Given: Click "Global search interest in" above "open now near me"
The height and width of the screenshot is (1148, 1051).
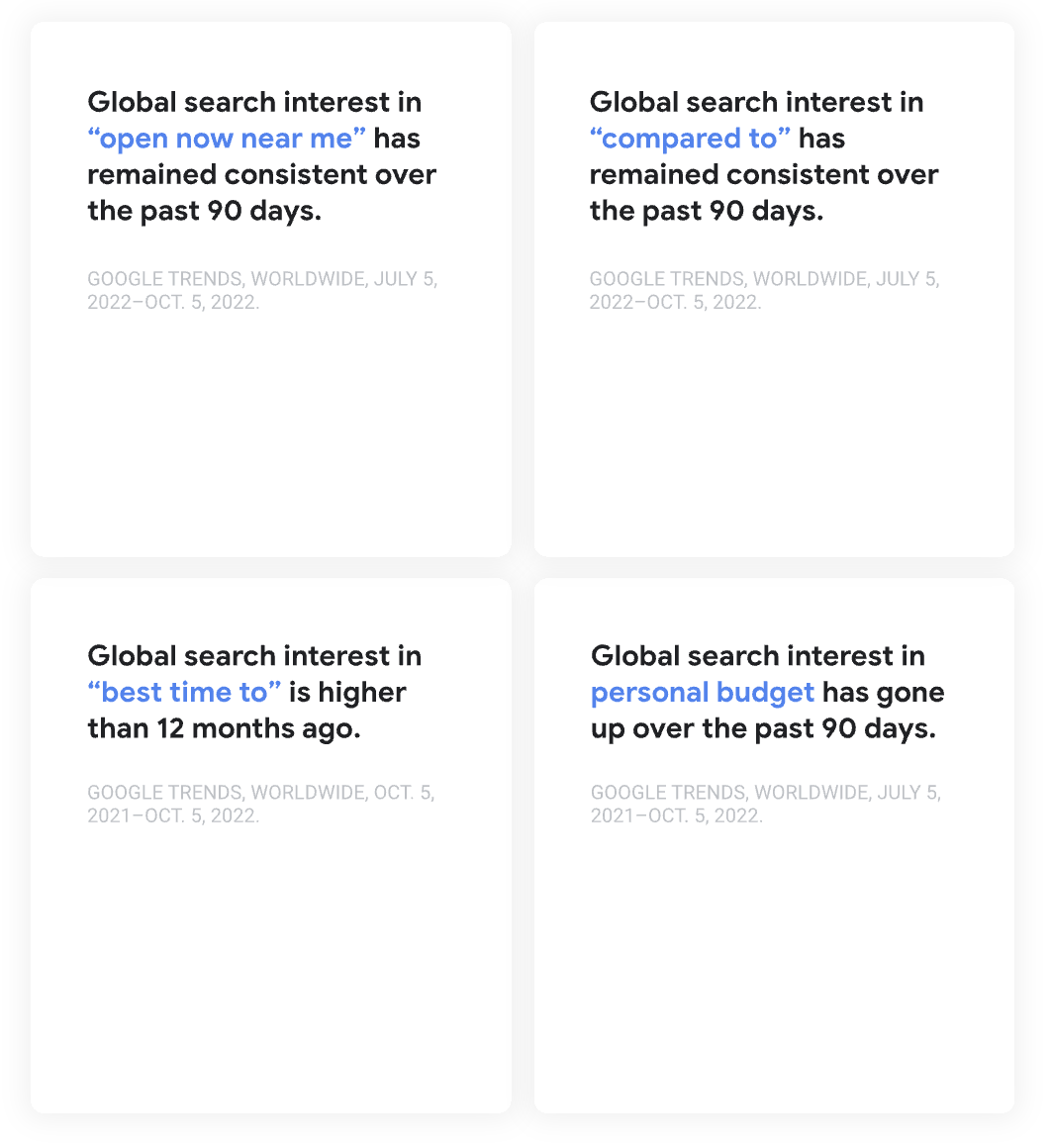Looking at the screenshot, I should pos(254,102).
